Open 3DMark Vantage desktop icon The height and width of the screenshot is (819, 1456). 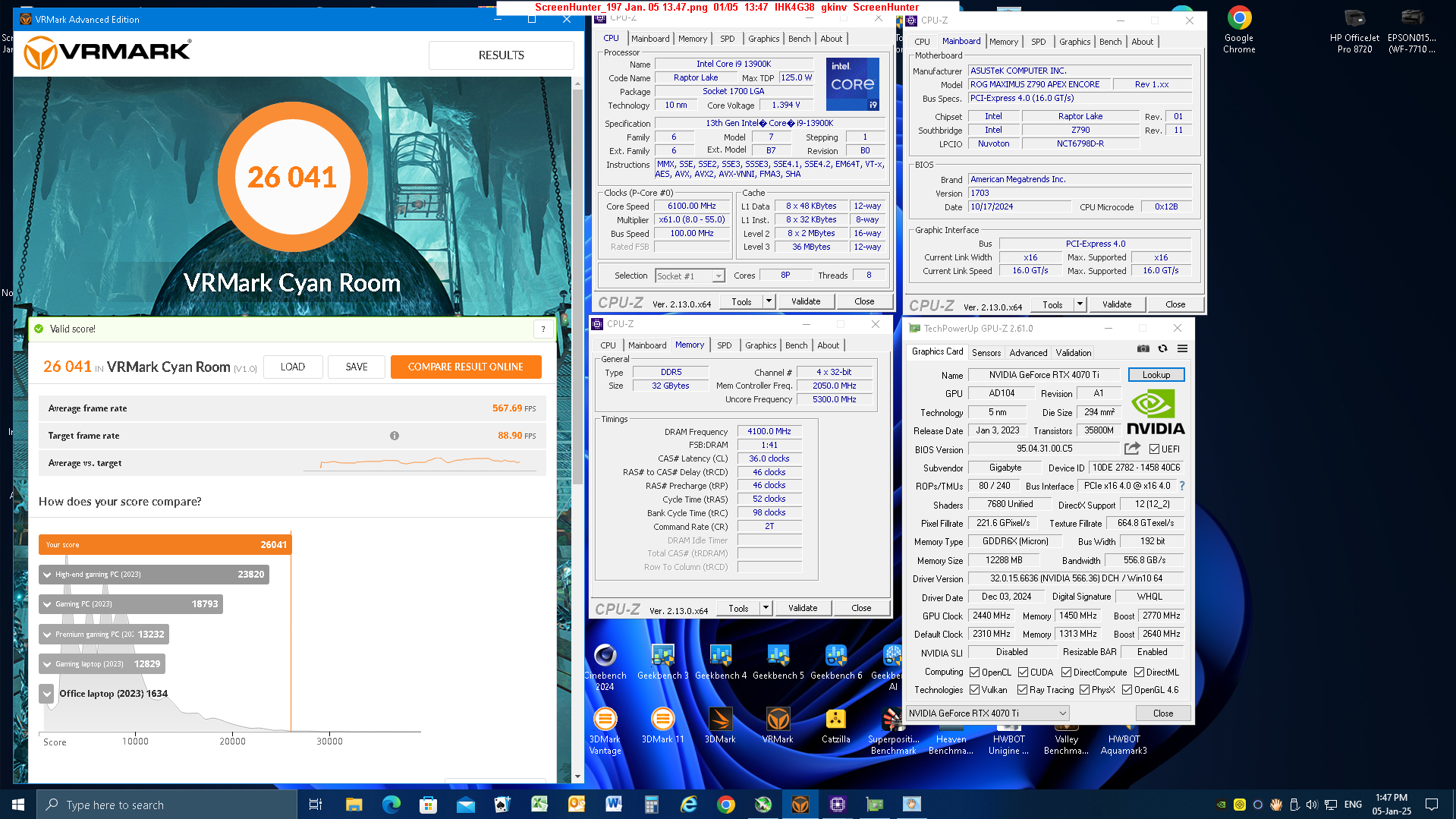point(605,730)
